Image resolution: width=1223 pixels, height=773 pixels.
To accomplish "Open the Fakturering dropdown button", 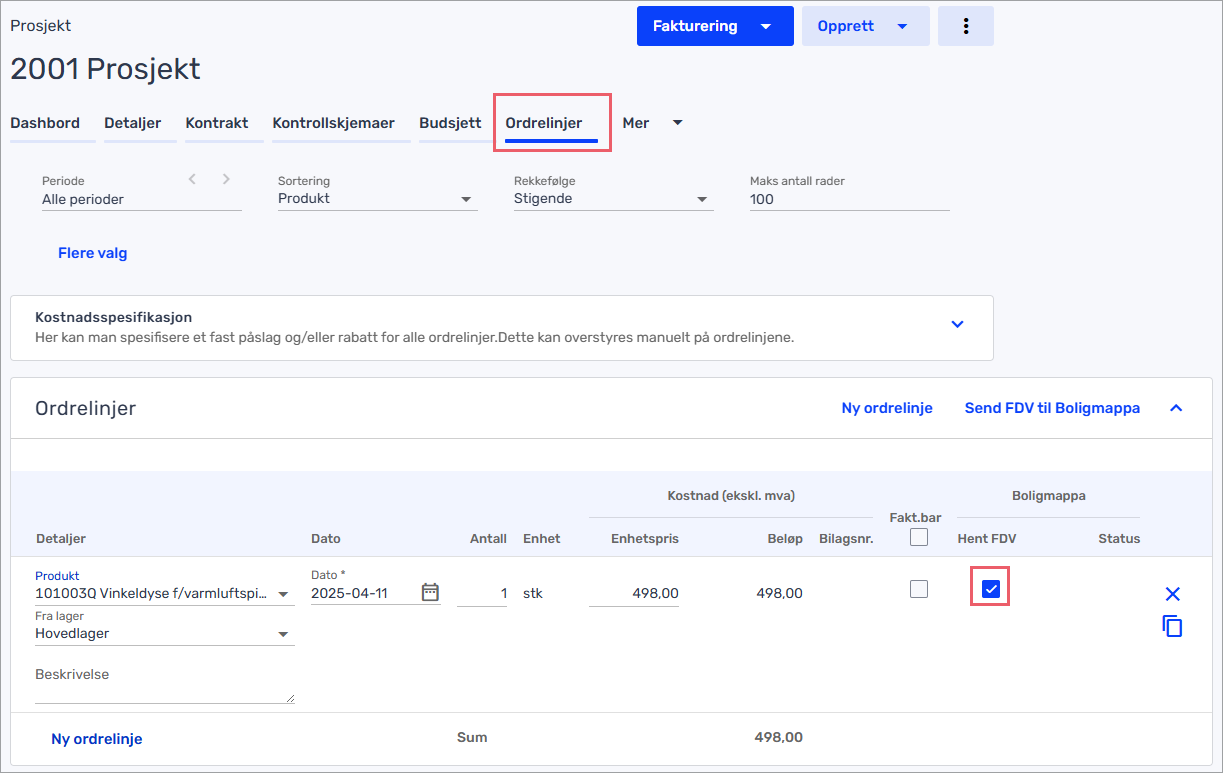I will click(x=715, y=26).
